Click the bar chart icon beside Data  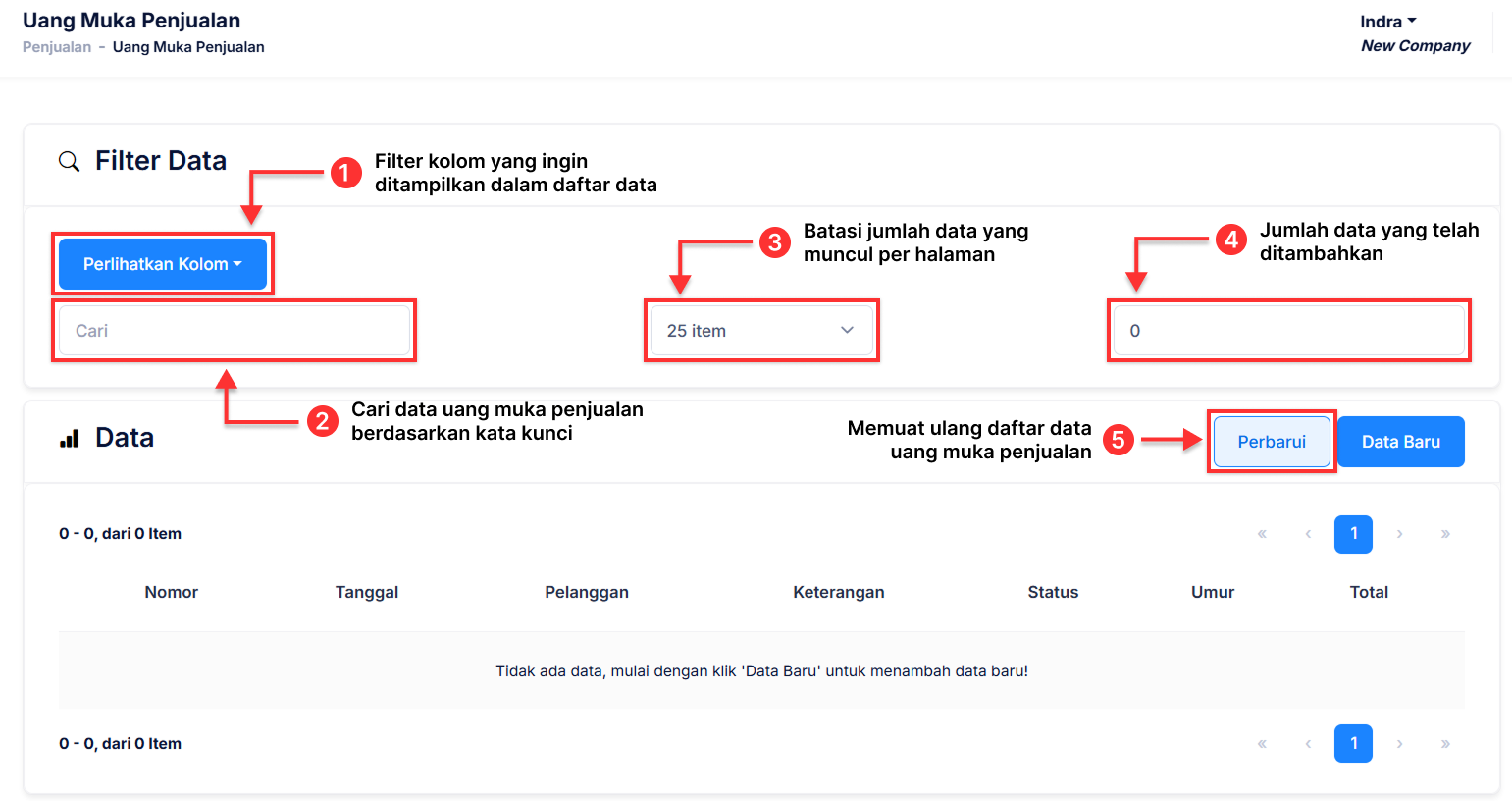[69, 439]
